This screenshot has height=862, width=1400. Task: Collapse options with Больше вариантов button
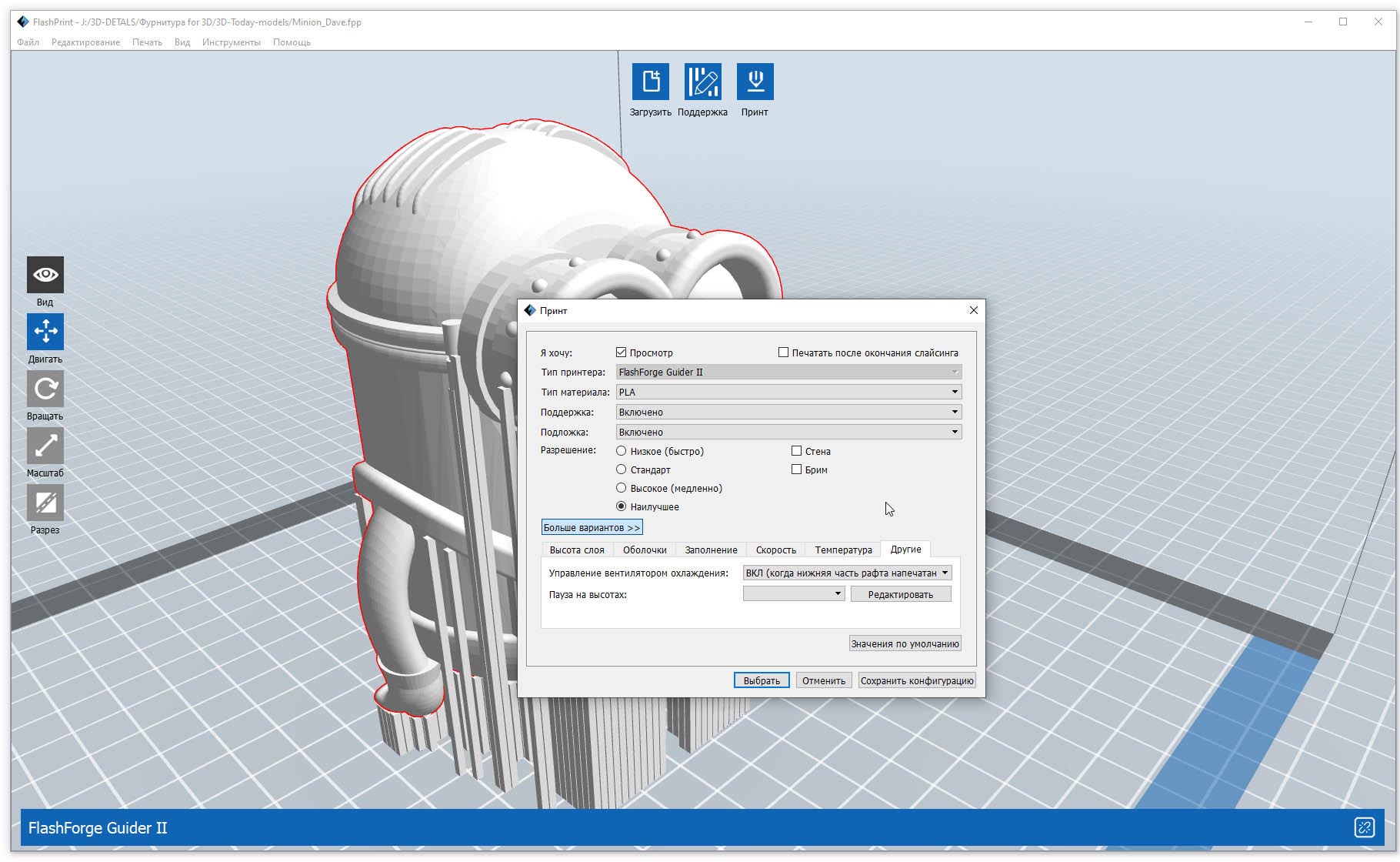tap(592, 527)
